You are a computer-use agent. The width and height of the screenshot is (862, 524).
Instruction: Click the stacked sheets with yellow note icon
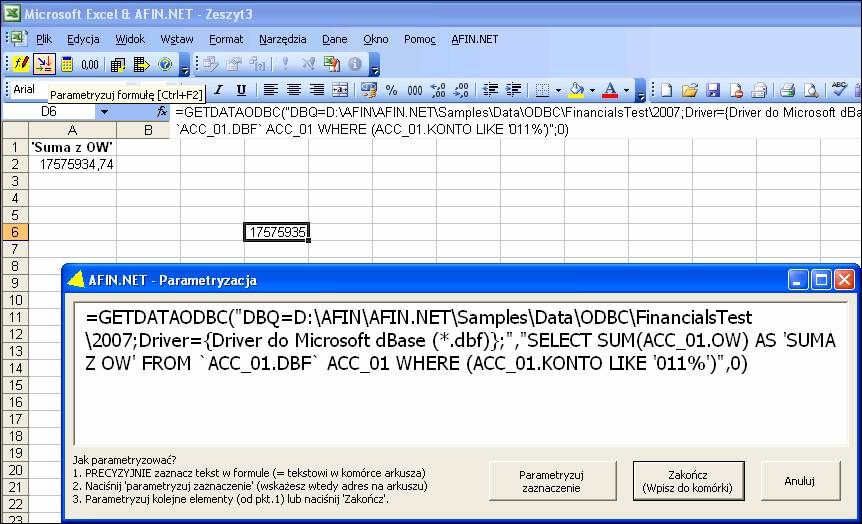(118, 65)
